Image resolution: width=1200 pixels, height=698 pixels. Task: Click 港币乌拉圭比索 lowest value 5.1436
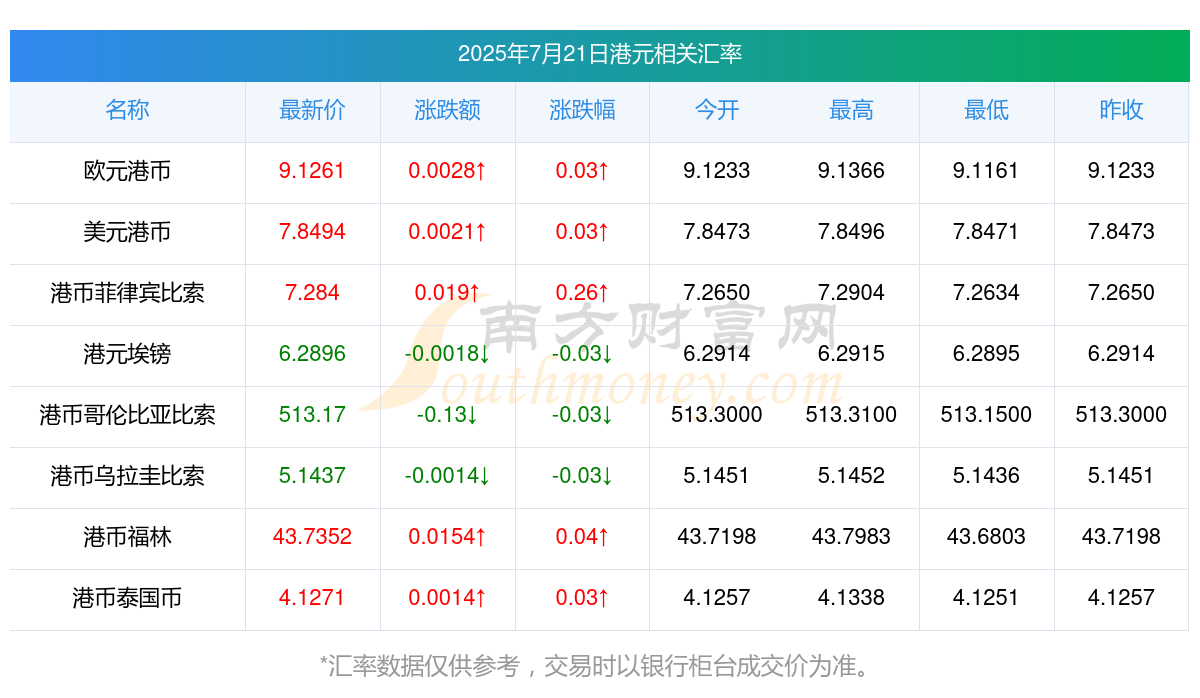tap(986, 476)
